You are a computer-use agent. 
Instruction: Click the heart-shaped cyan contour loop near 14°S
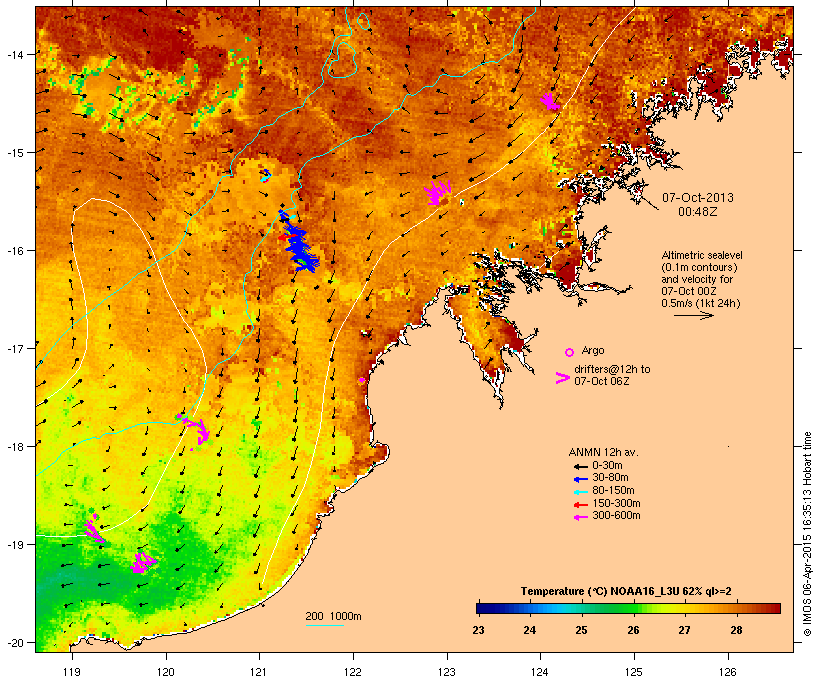(x=341, y=59)
